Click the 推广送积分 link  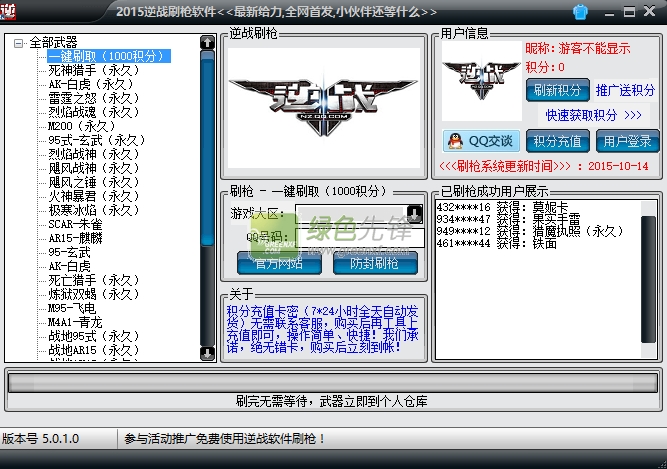[x=625, y=90]
